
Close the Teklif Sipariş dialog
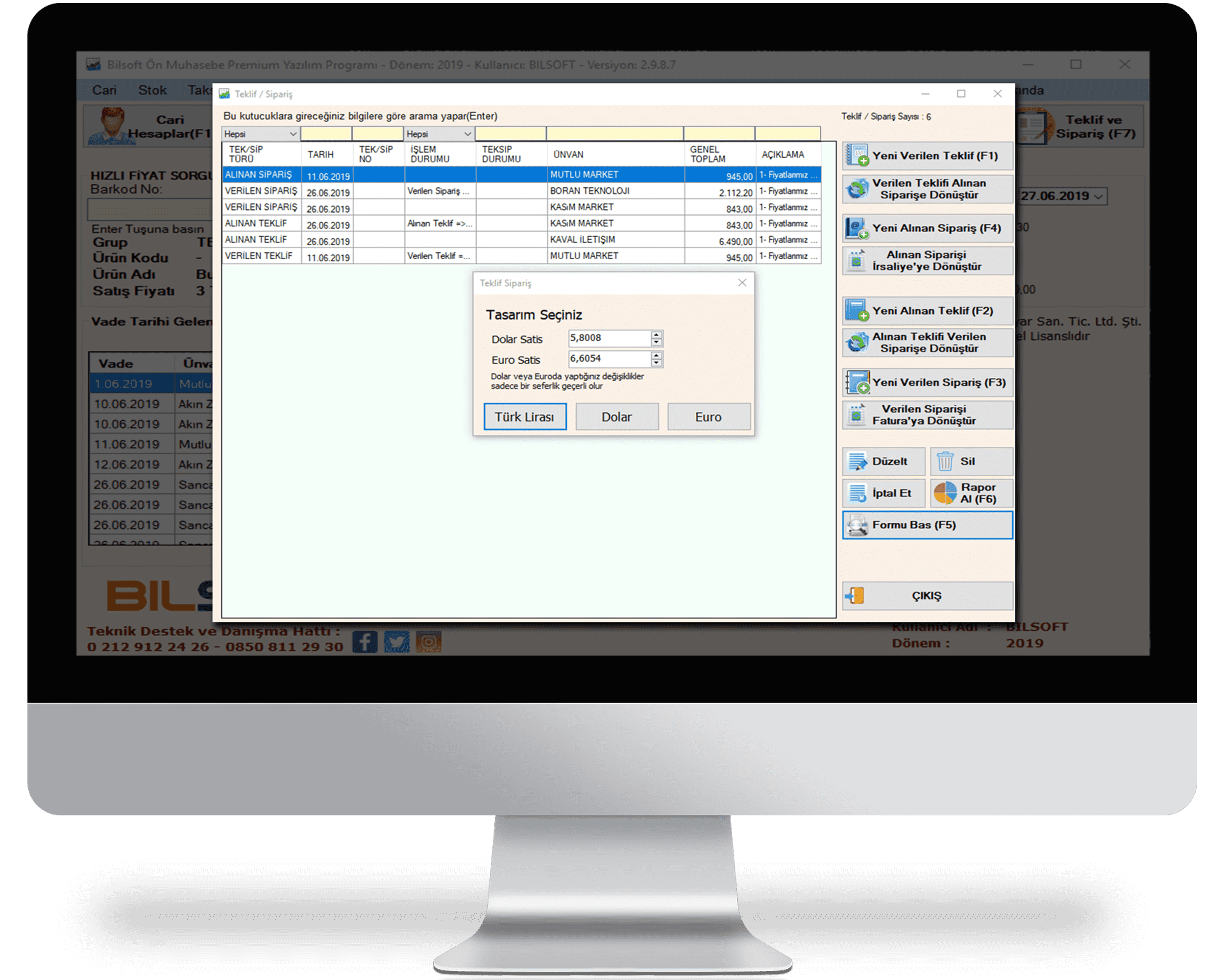click(741, 283)
